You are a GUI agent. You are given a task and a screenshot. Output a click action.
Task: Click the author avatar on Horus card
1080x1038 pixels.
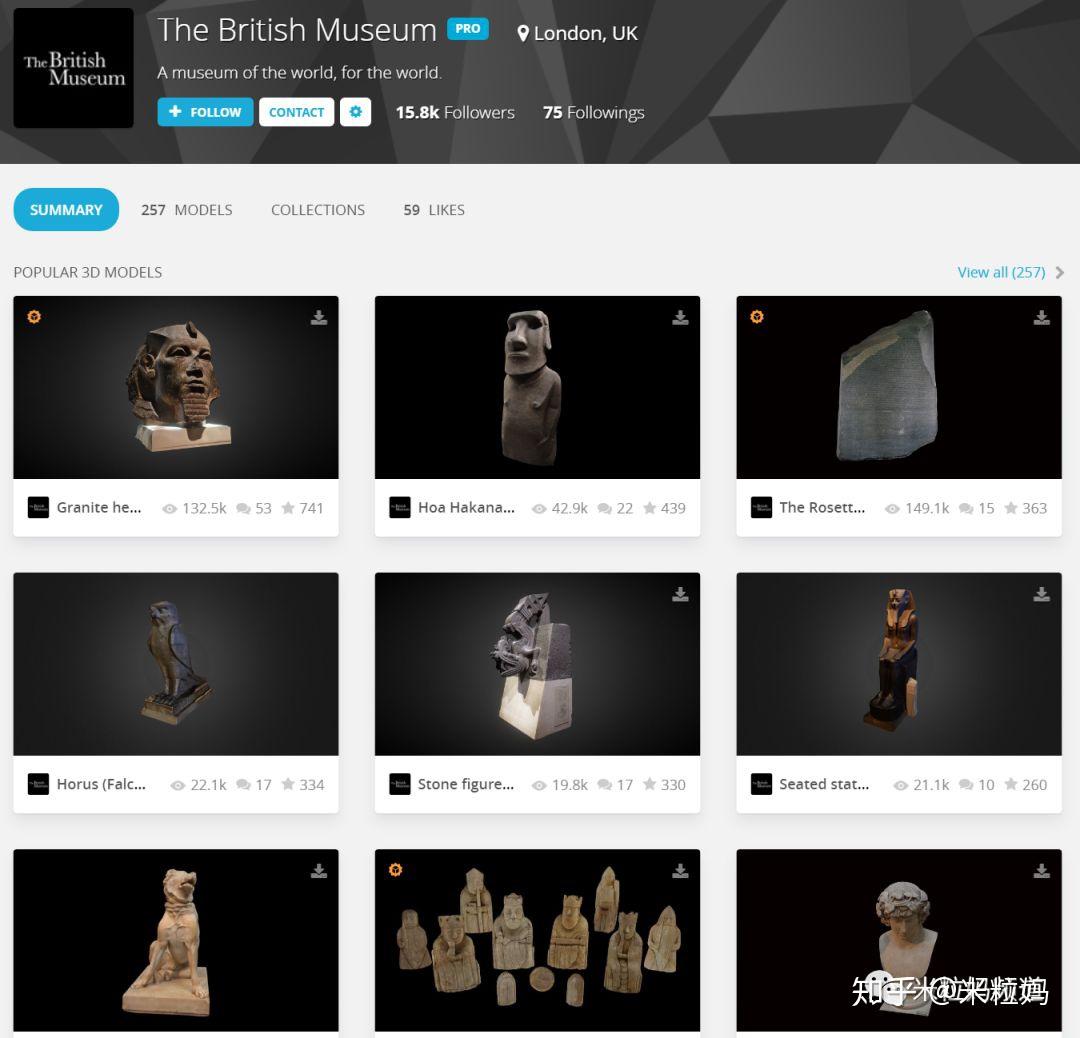[x=38, y=784]
